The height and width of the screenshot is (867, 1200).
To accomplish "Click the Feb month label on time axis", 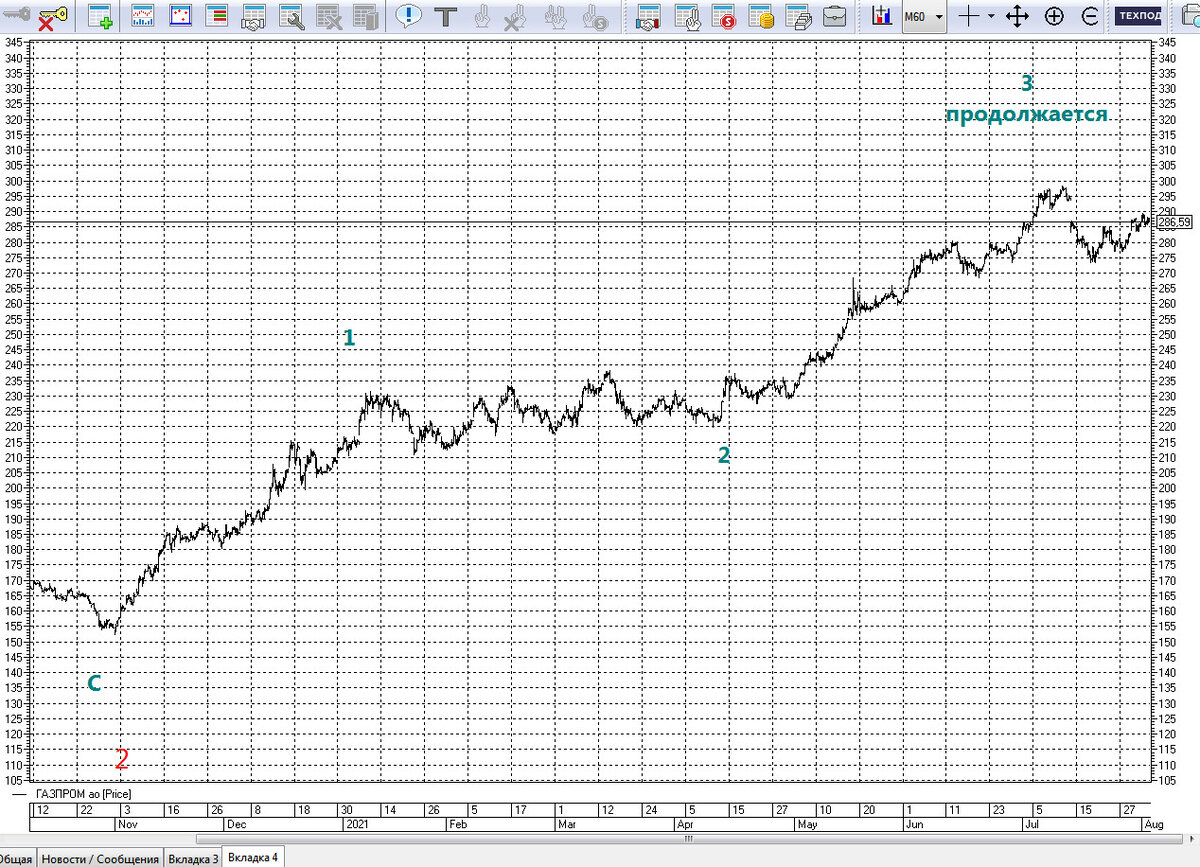I will click(x=457, y=825).
